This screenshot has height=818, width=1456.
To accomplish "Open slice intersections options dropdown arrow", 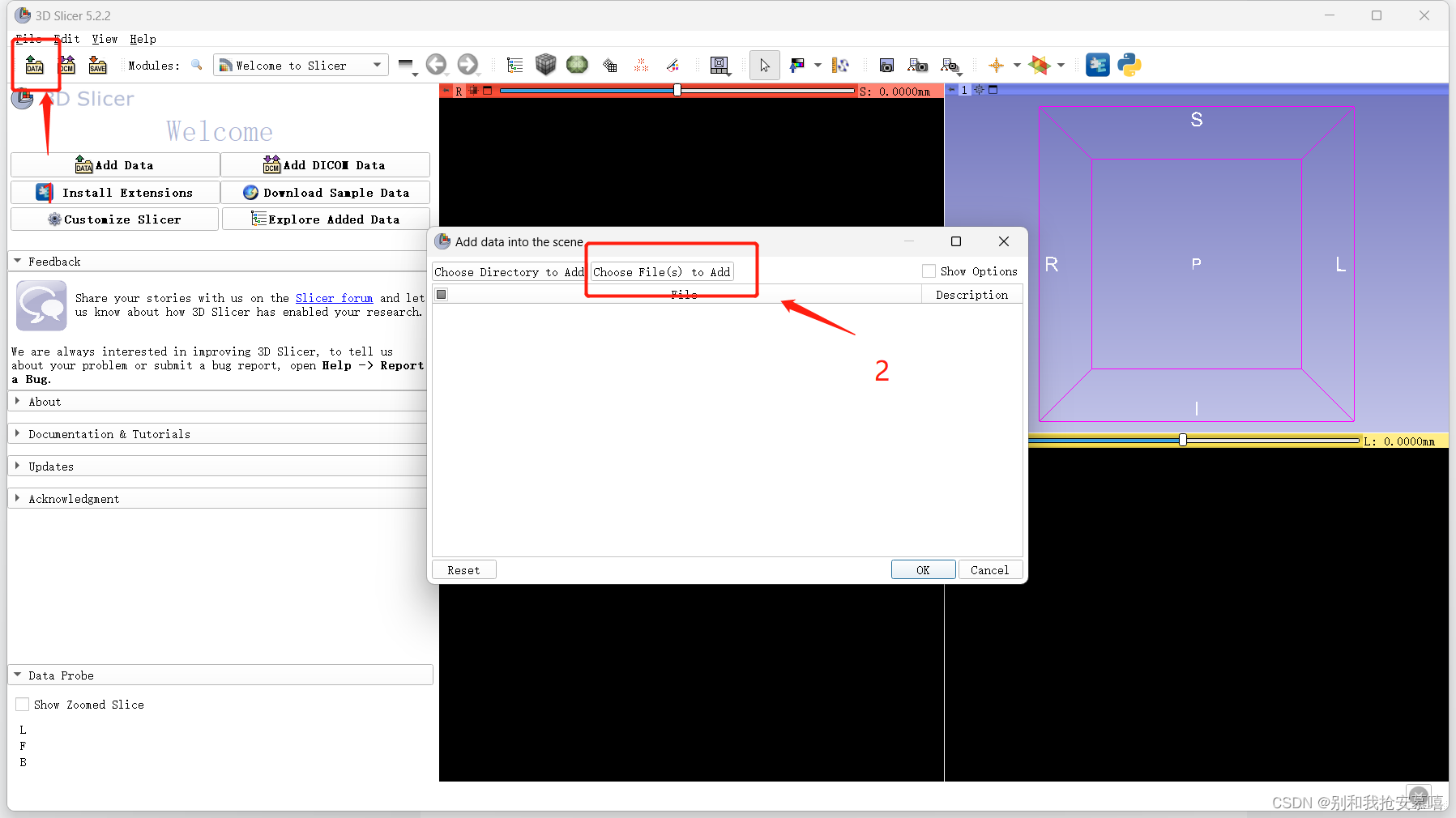I will 1061,66.
